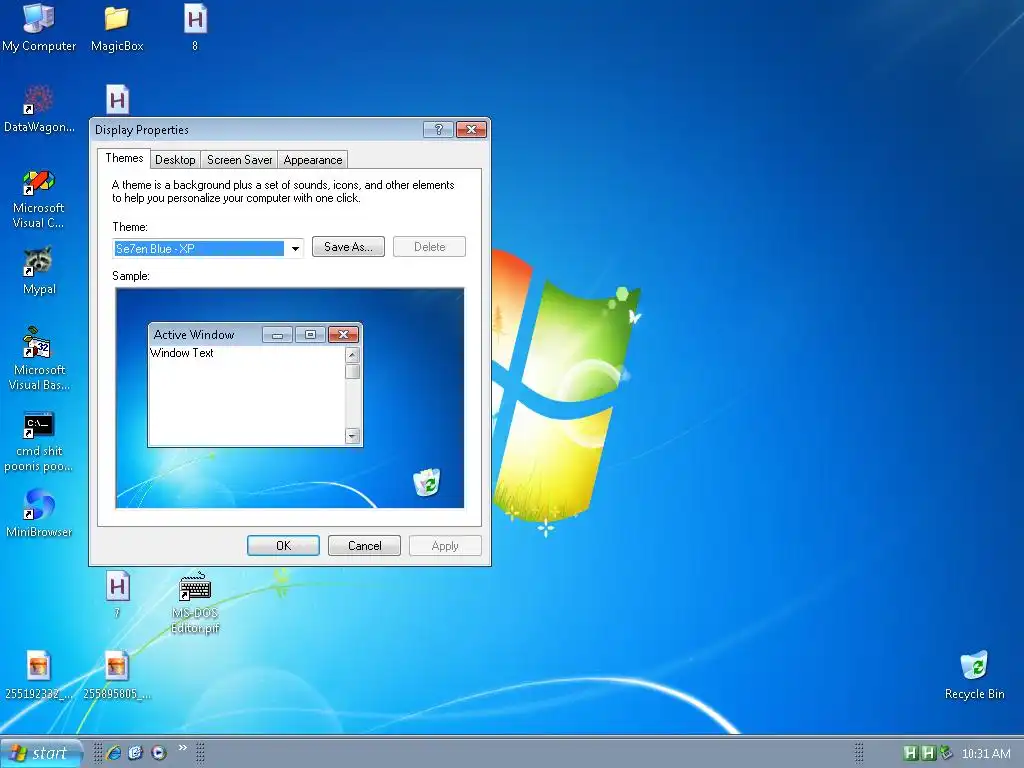Click the Display Properties title bar text
The width and height of the screenshot is (1024, 768).
tap(142, 130)
